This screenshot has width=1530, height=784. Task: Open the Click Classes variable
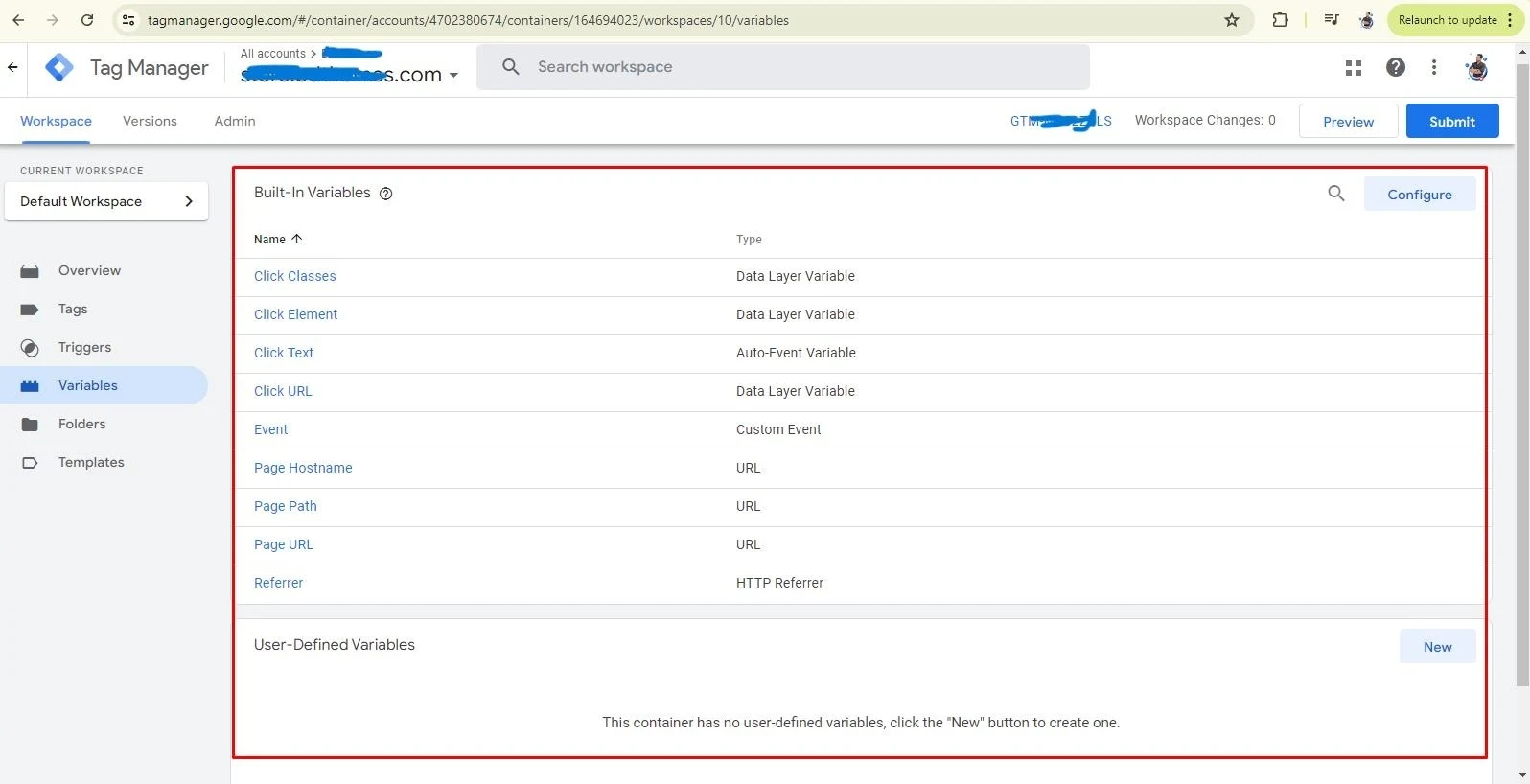(295, 276)
